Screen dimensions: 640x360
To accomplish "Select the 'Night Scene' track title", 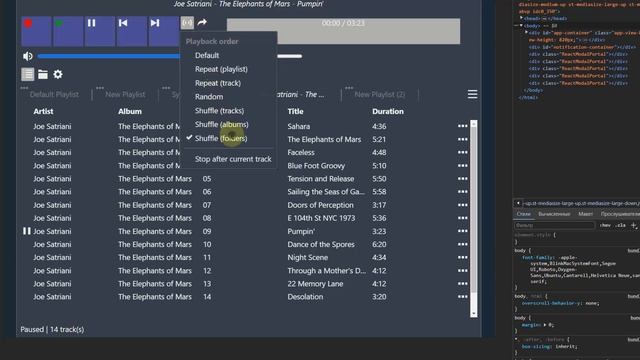I will [x=307, y=258].
